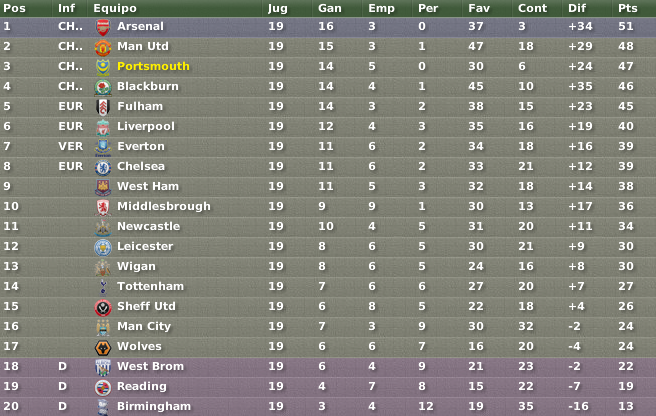The image size is (656, 416).
Task: Click the Leicester club crest
Action: (103, 248)
